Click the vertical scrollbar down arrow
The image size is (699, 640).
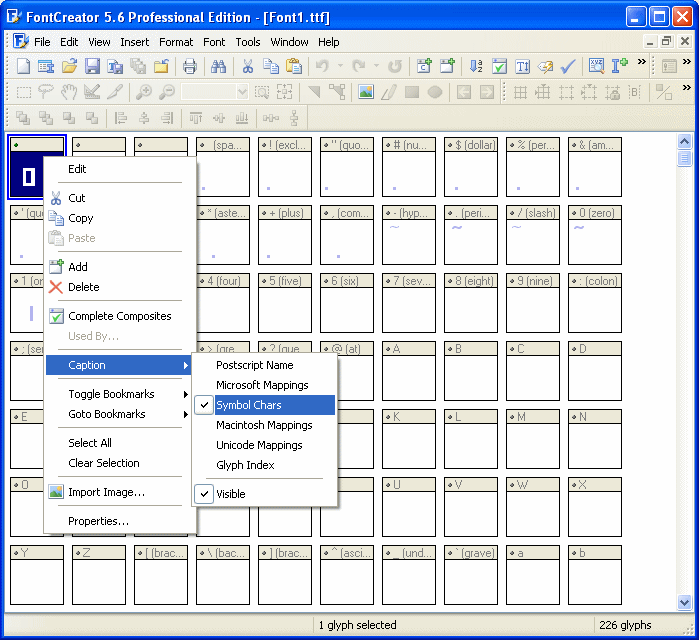click(x=684, y=602)
